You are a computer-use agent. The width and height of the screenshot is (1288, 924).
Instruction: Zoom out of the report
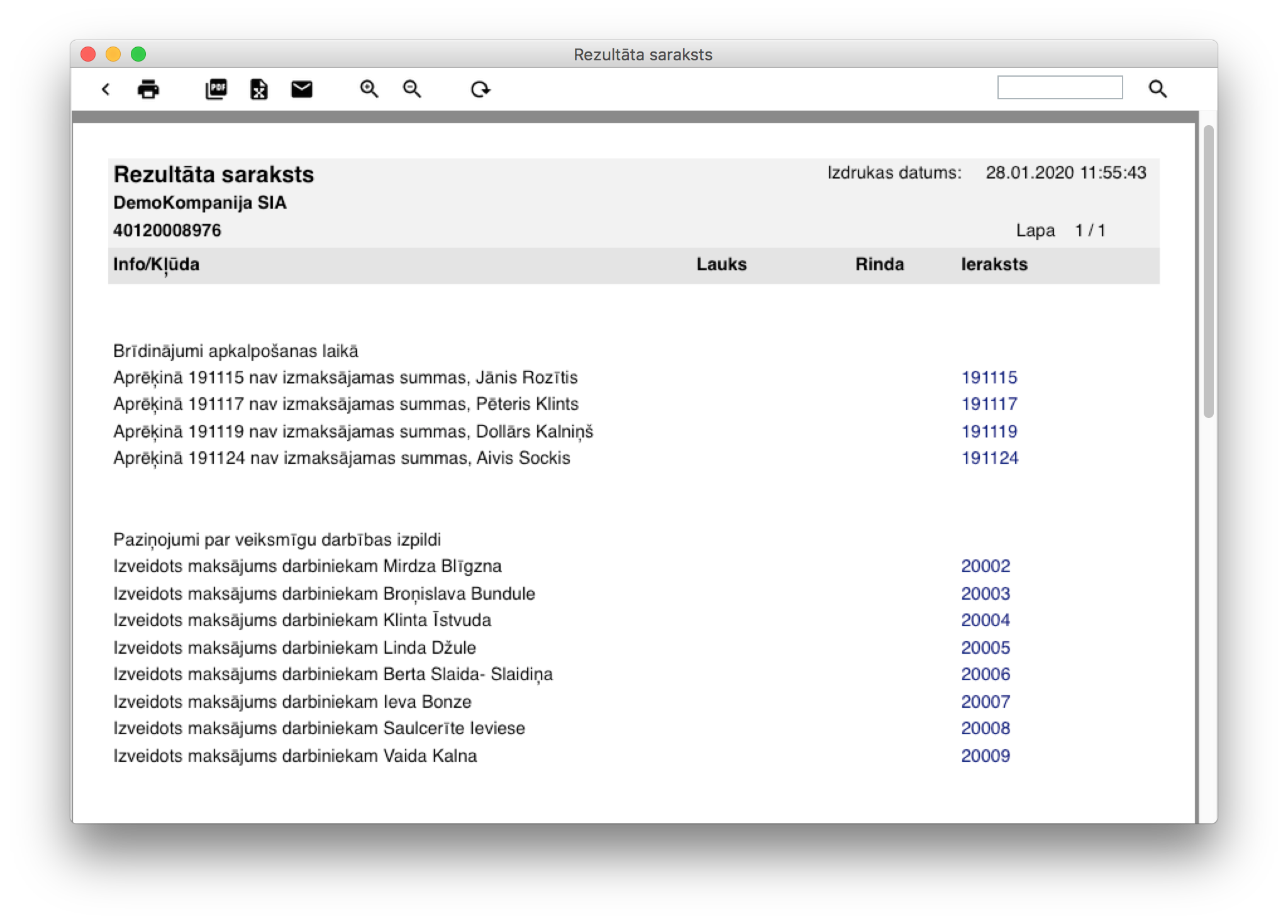click(x=412, y=89)
